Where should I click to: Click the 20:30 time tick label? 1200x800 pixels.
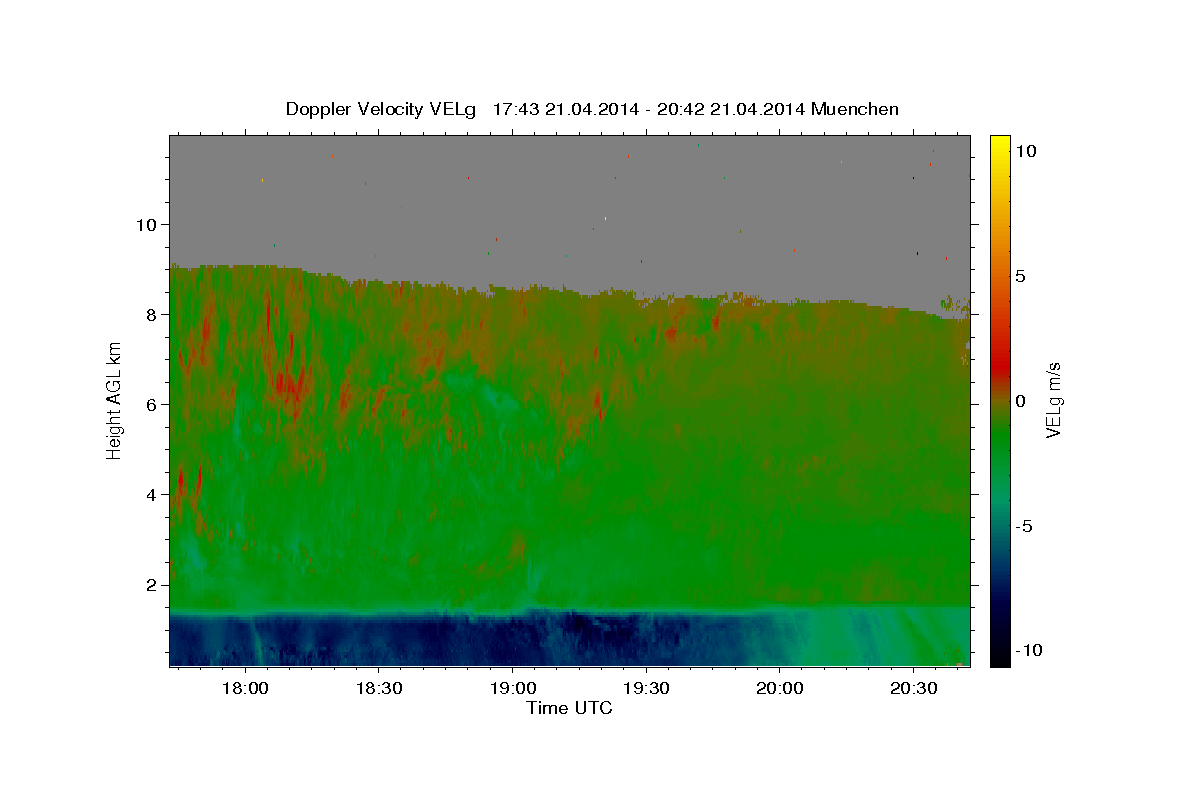click(x=913, y=689)
